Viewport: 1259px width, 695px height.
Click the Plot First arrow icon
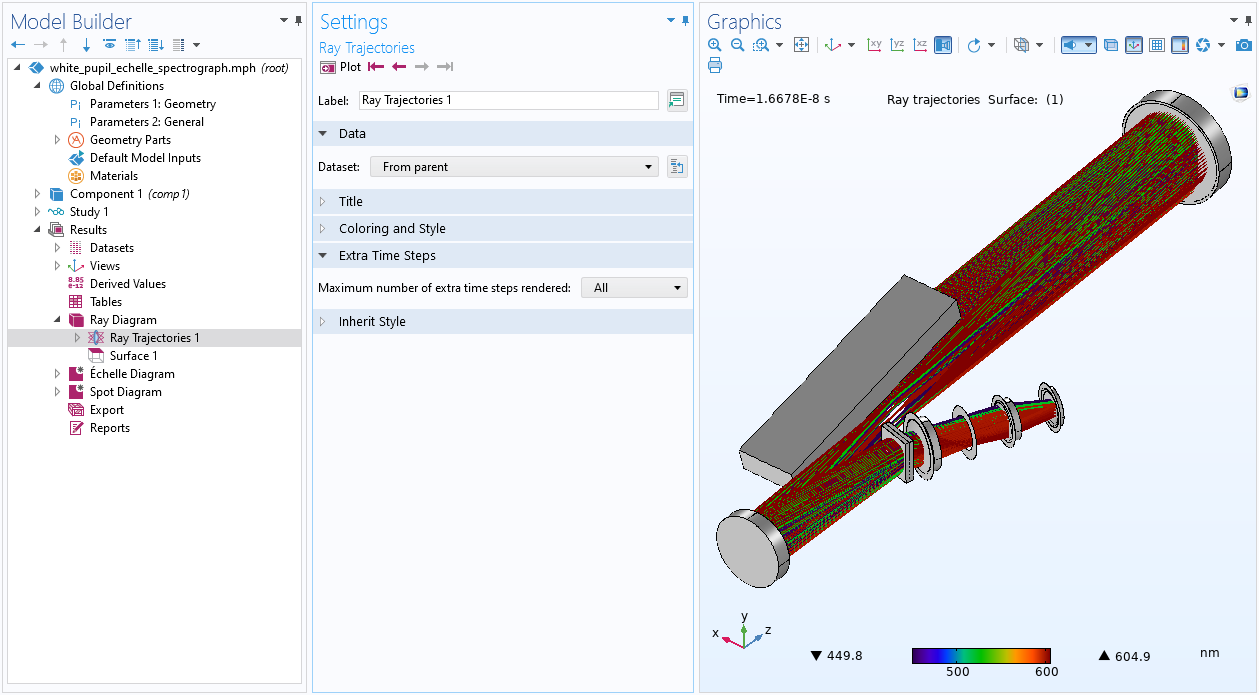(375, 67)
